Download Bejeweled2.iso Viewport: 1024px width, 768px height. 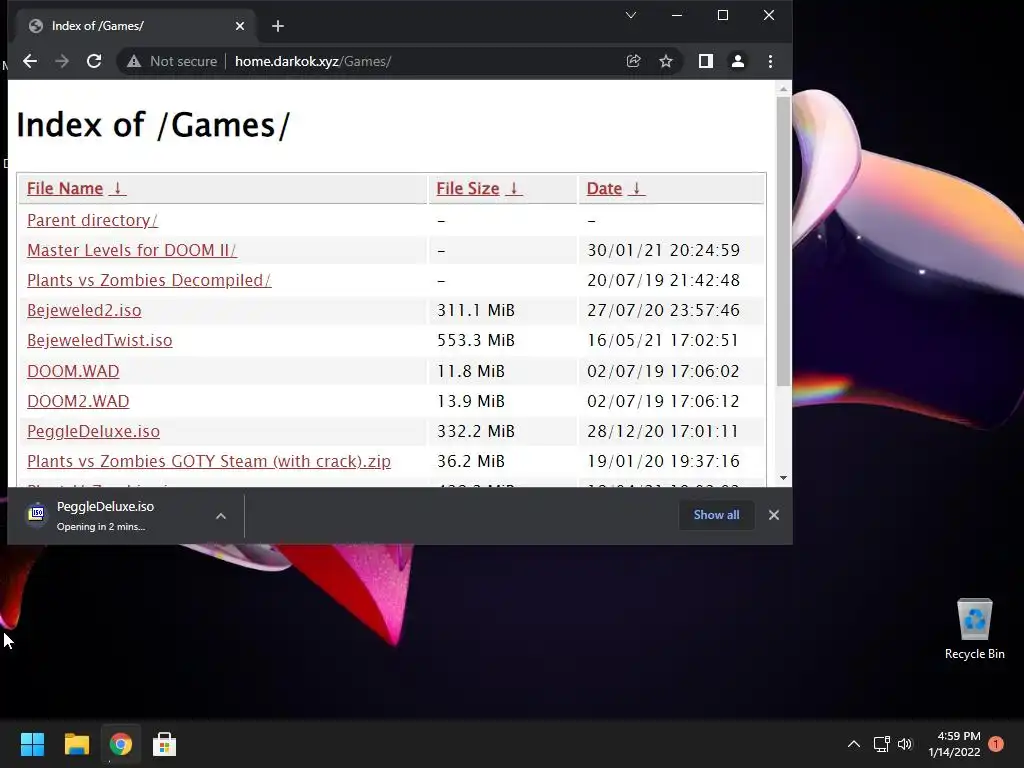tap(84, 310)
